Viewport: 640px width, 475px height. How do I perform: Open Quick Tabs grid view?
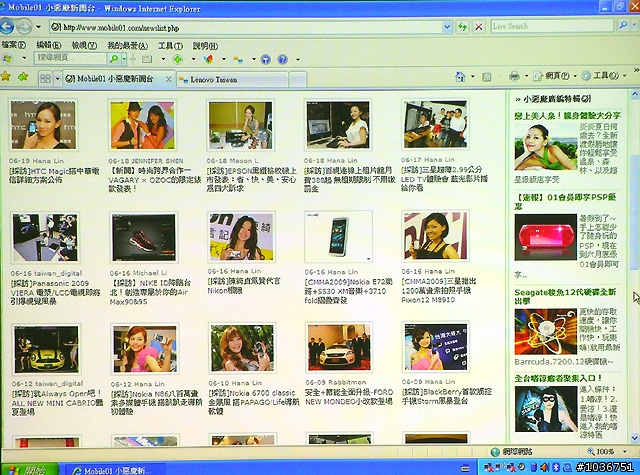click(45, 78)
